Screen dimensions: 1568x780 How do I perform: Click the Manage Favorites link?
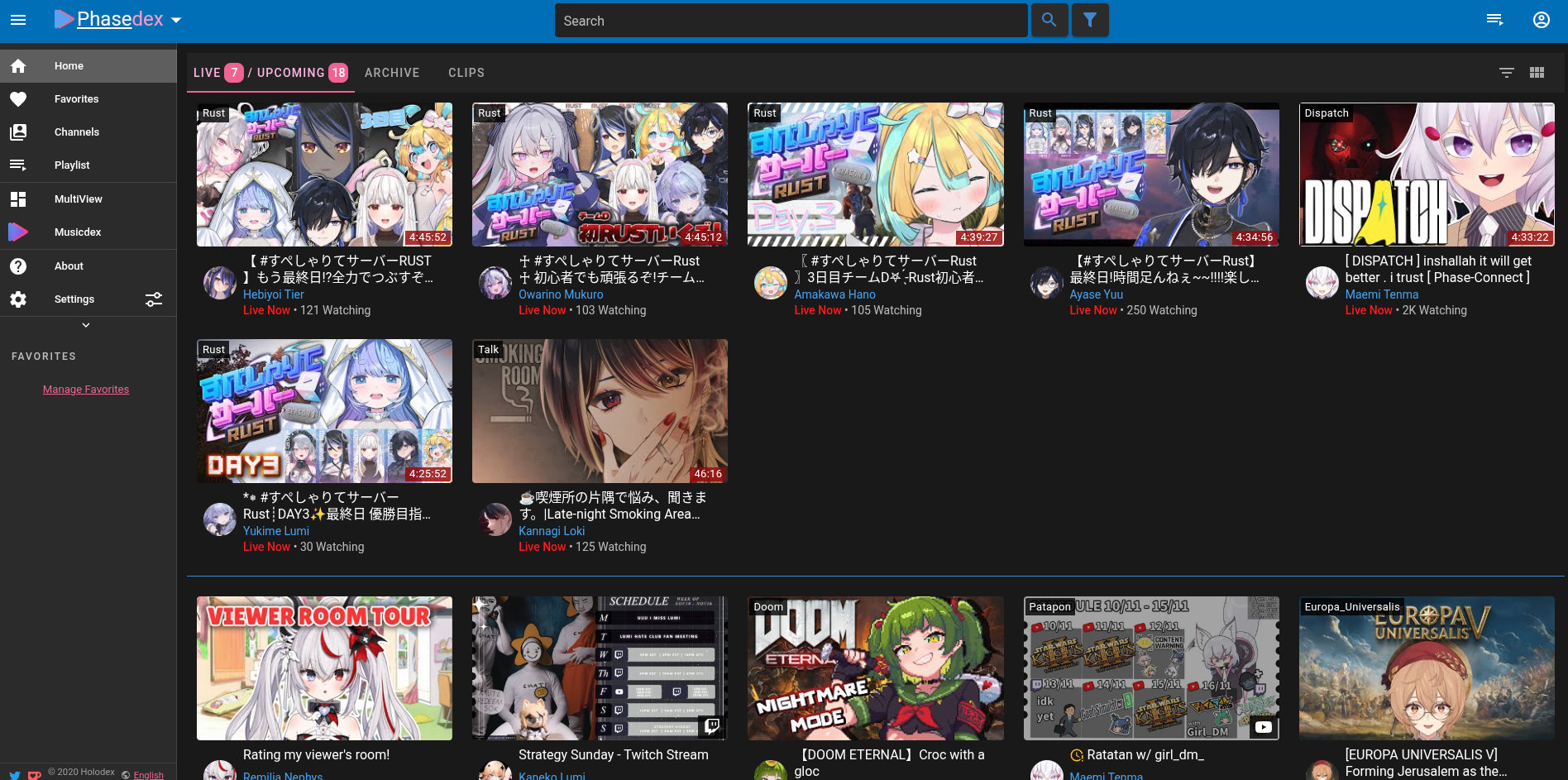point(86,390)
